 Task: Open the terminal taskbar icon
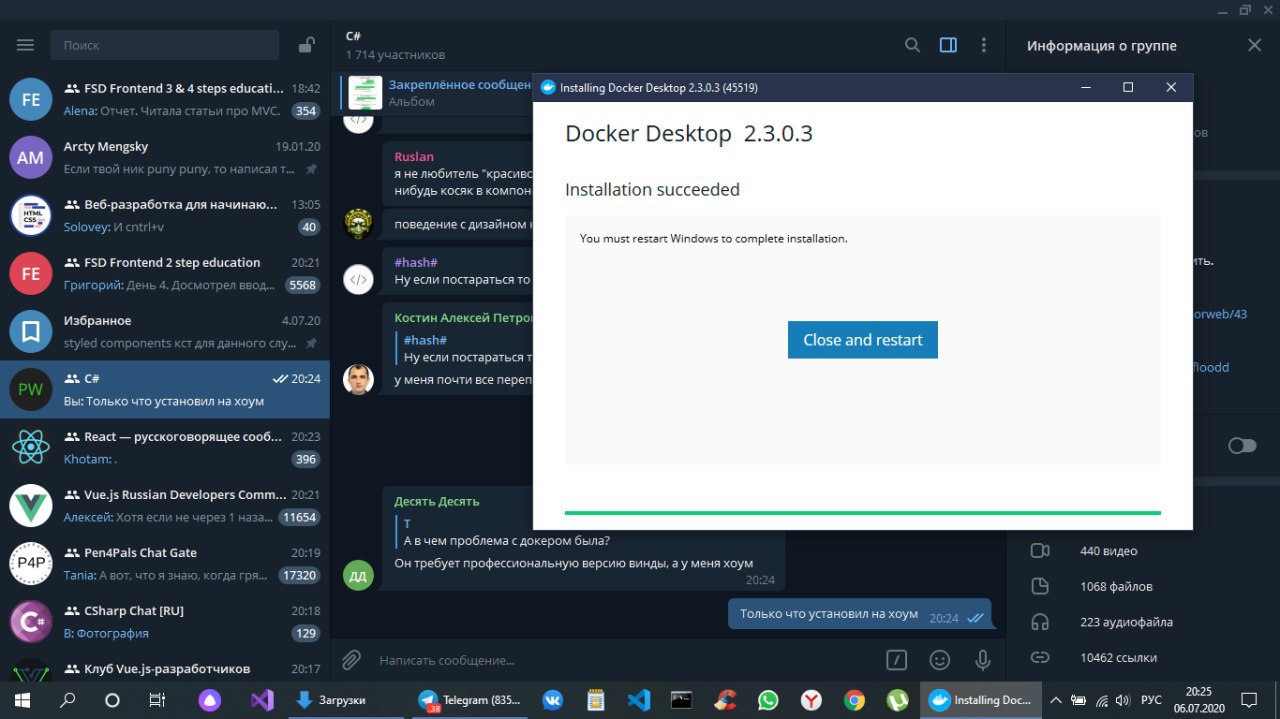(682, 700)
